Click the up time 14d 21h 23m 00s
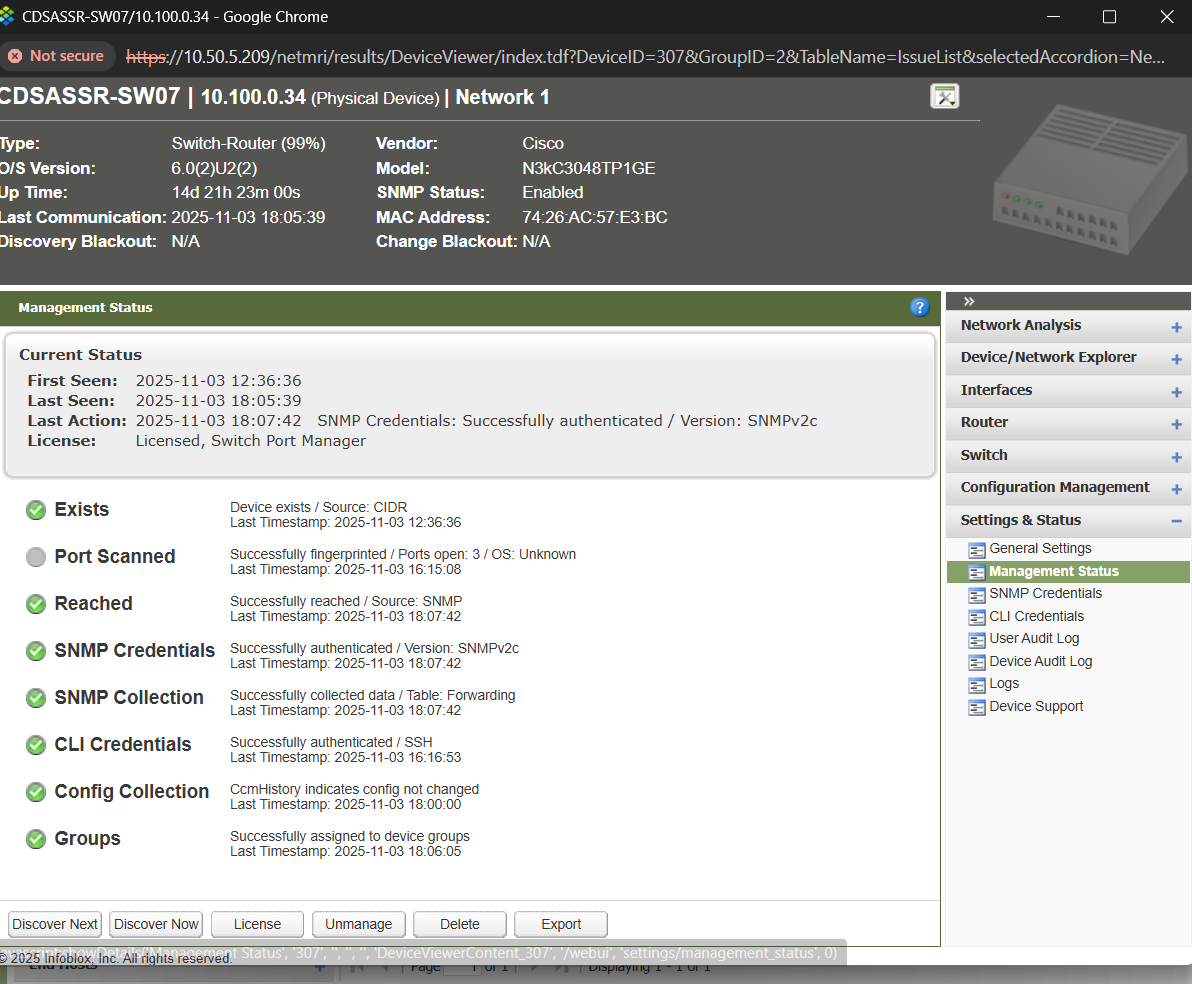This screenshot has width=1192, height=984. pyautogui.click(x=236, y=193)
